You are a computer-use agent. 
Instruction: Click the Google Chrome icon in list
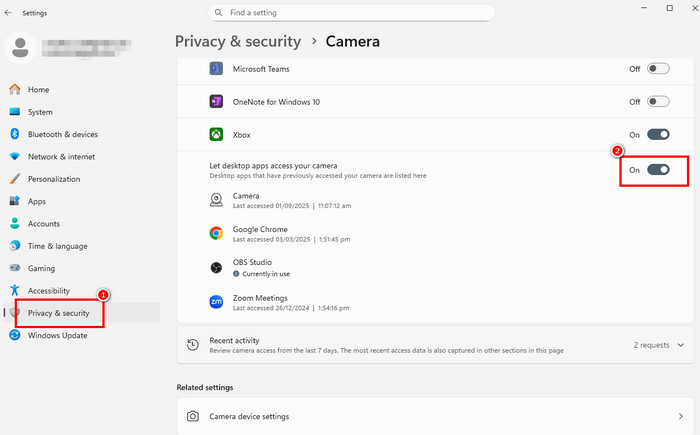pyautogui.click(x=216, y=233)
